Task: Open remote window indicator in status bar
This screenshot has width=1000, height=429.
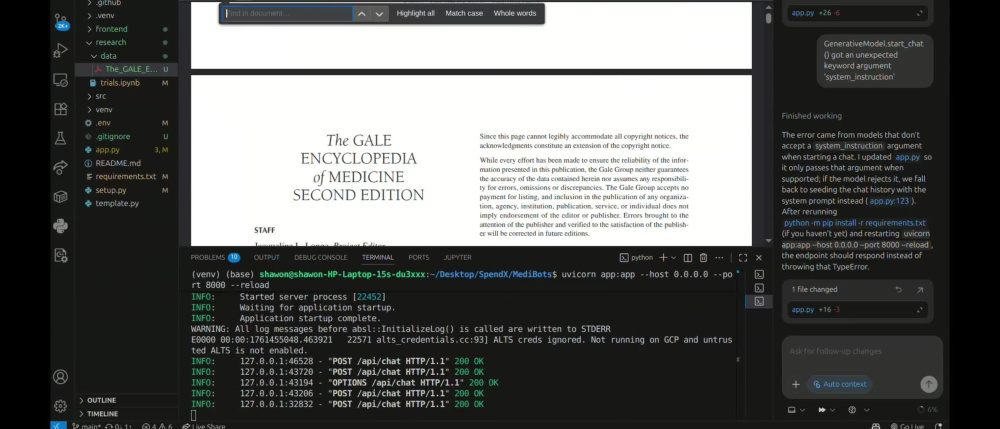Action: (x=57, y=425)
